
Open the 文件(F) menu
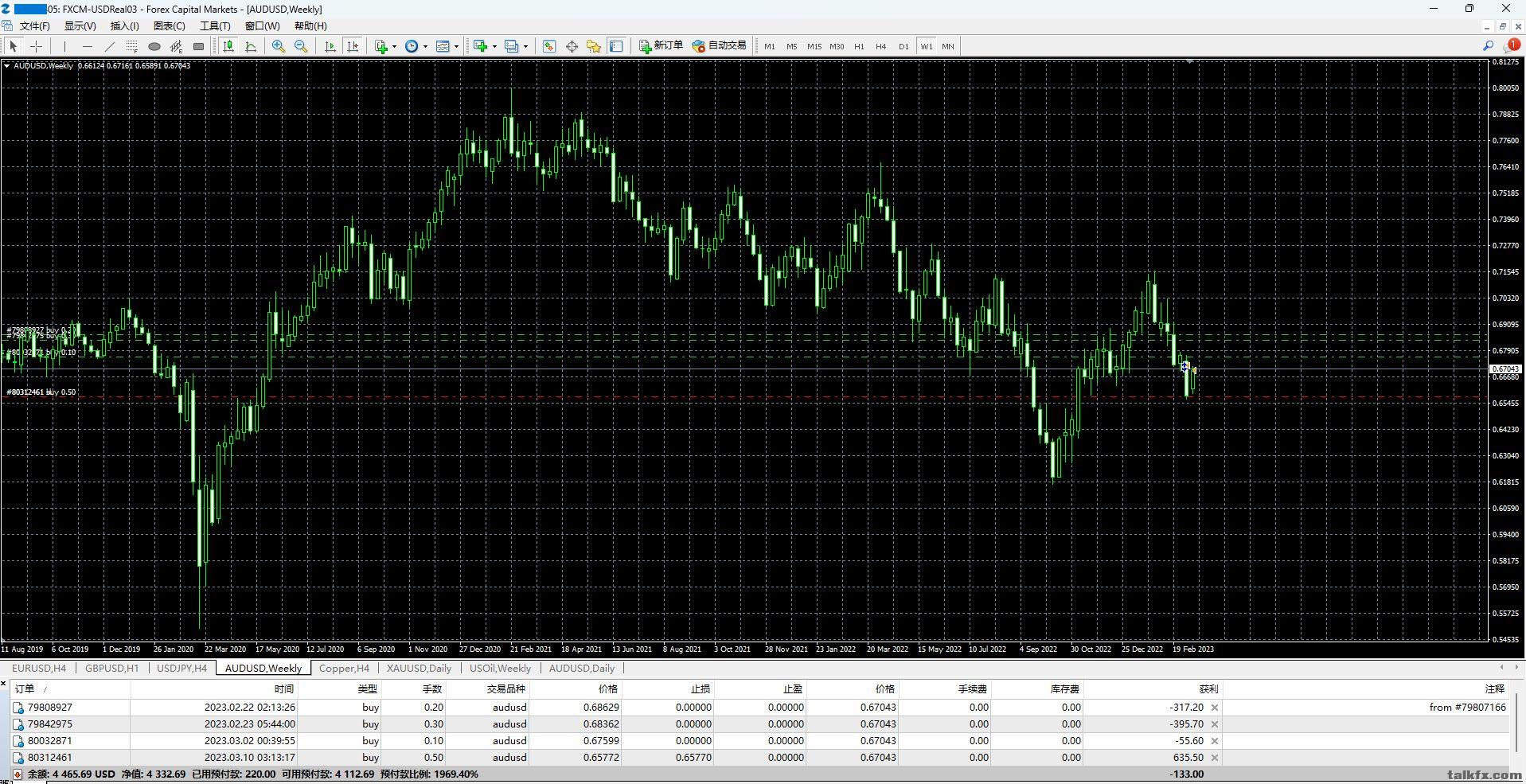tap(35, 26)
